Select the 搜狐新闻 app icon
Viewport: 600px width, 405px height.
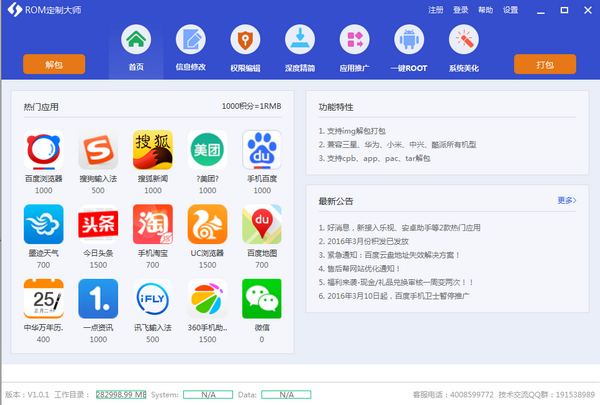click(153, 150)
